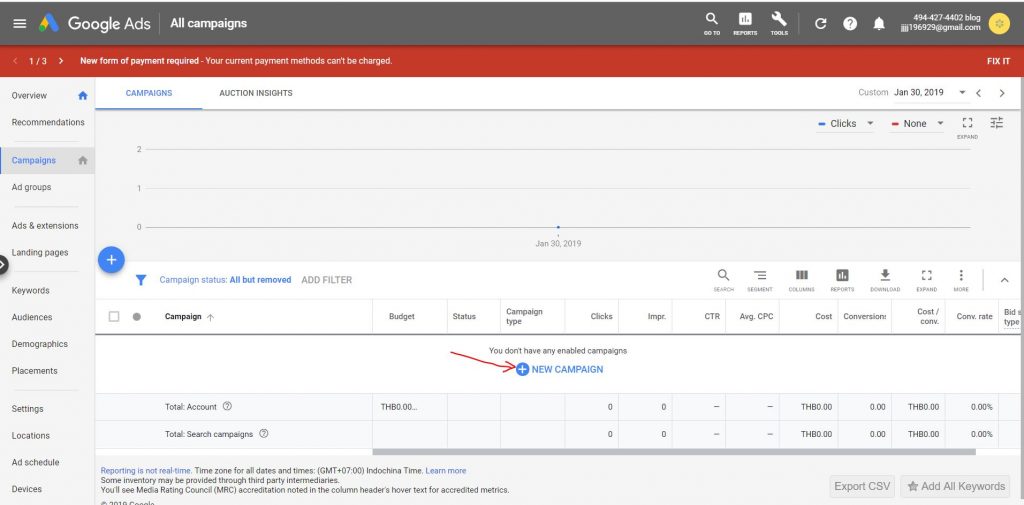
Task: Switch to the Auction Insights tab
Action: click(x=256, y=93)
